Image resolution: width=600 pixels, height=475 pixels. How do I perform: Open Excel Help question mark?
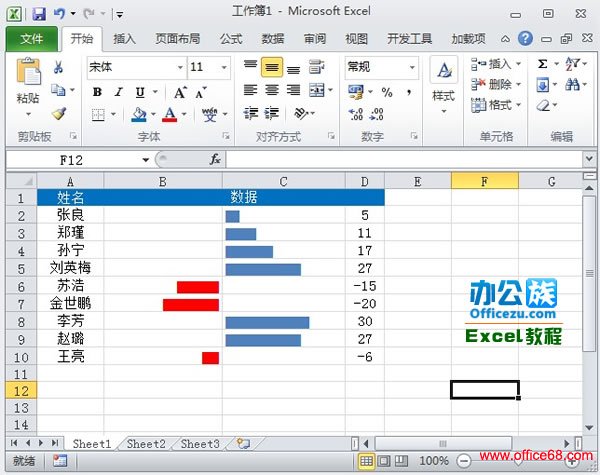coord(525,38)
